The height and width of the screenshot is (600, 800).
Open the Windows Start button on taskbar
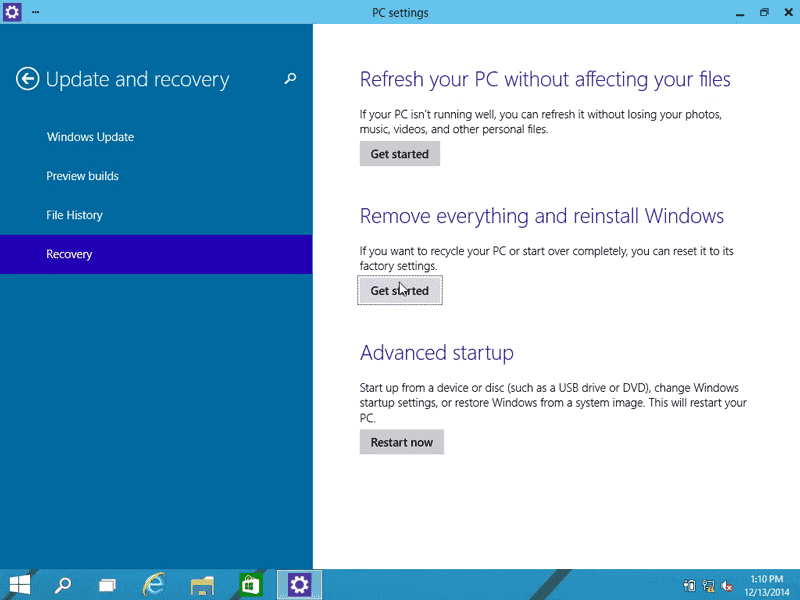[19, 585]
